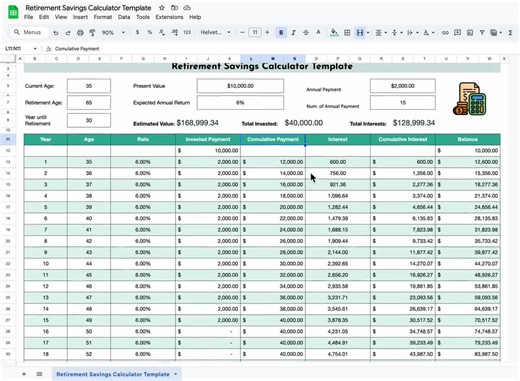Click the Google Sheets home icon
520x381 pixels.
[x=13, y=12]
